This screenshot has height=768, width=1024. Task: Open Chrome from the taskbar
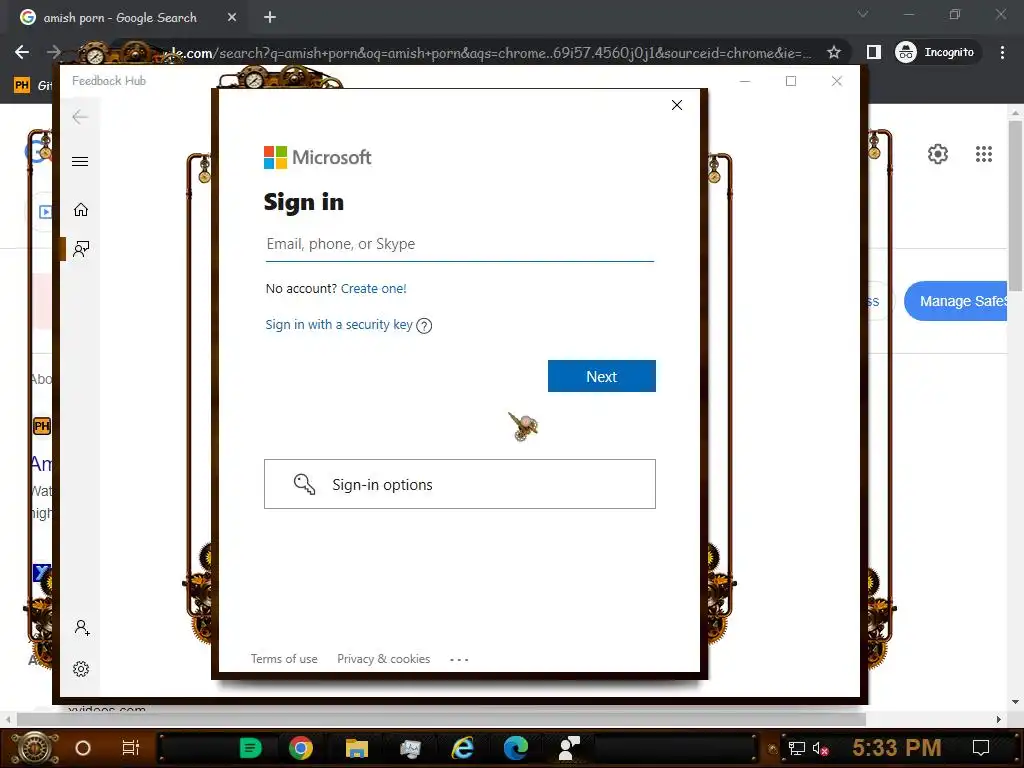[x=301, y=748]
